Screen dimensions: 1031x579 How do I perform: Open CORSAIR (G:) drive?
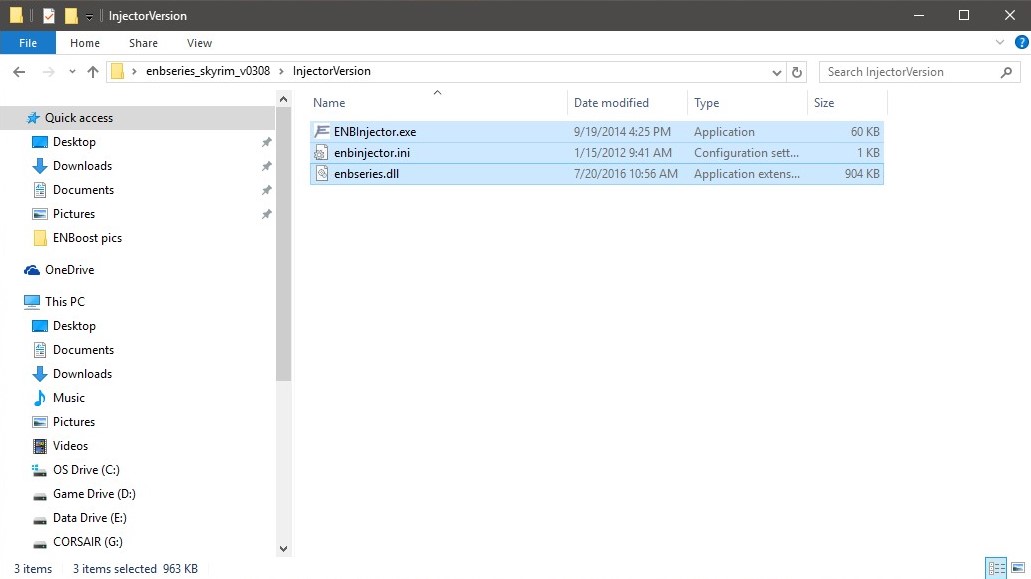coord(87,542)
